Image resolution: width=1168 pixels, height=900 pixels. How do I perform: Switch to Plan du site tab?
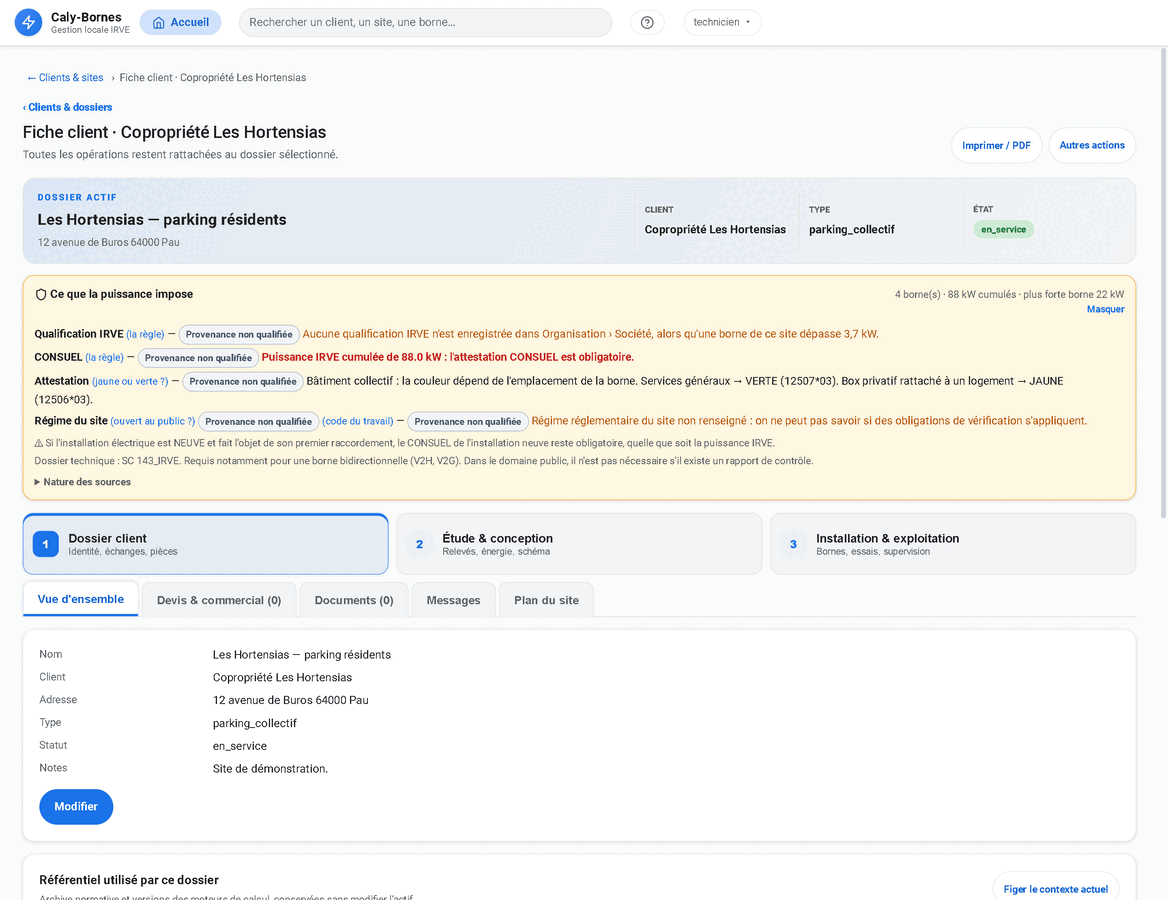click(x=546, y=600)
